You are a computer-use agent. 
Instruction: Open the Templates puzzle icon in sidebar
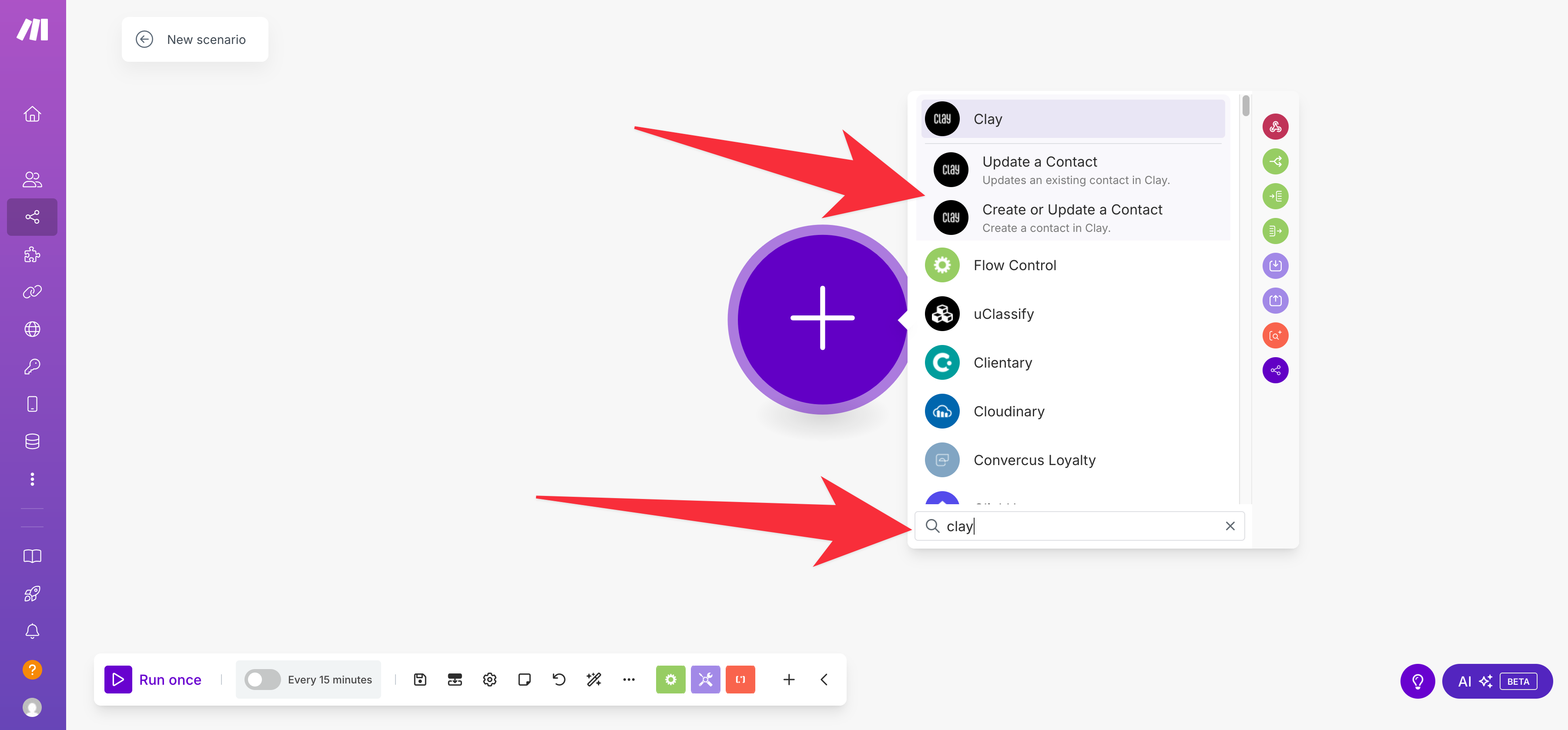coord(32,254)
